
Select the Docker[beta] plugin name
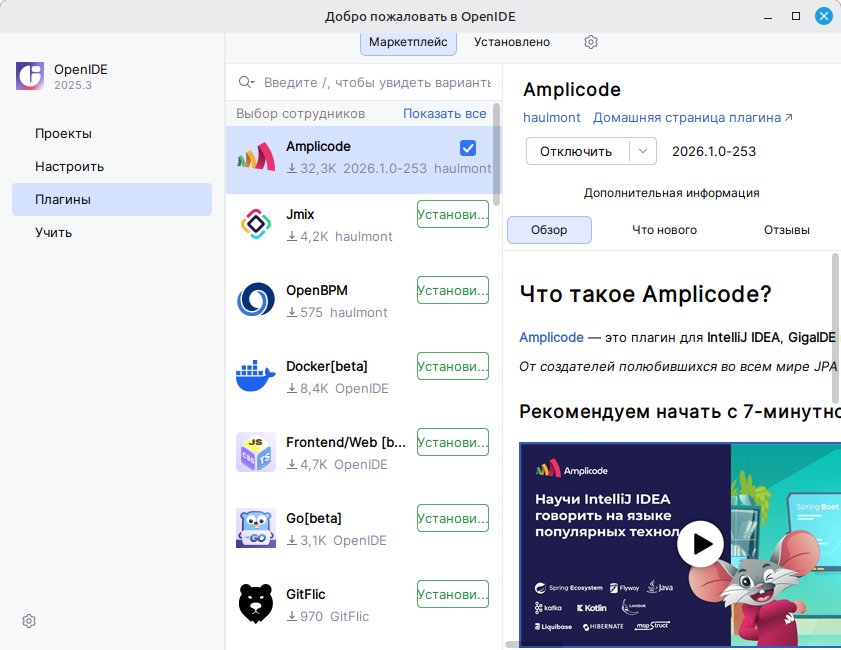click(x=327, y=366)
